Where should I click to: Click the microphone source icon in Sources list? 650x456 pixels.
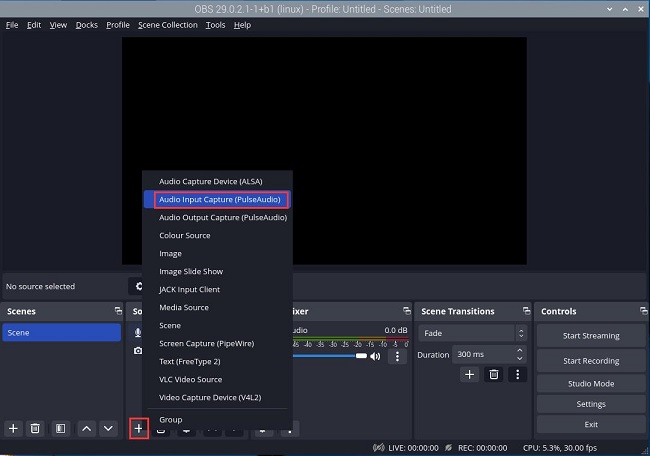[138, 332]
